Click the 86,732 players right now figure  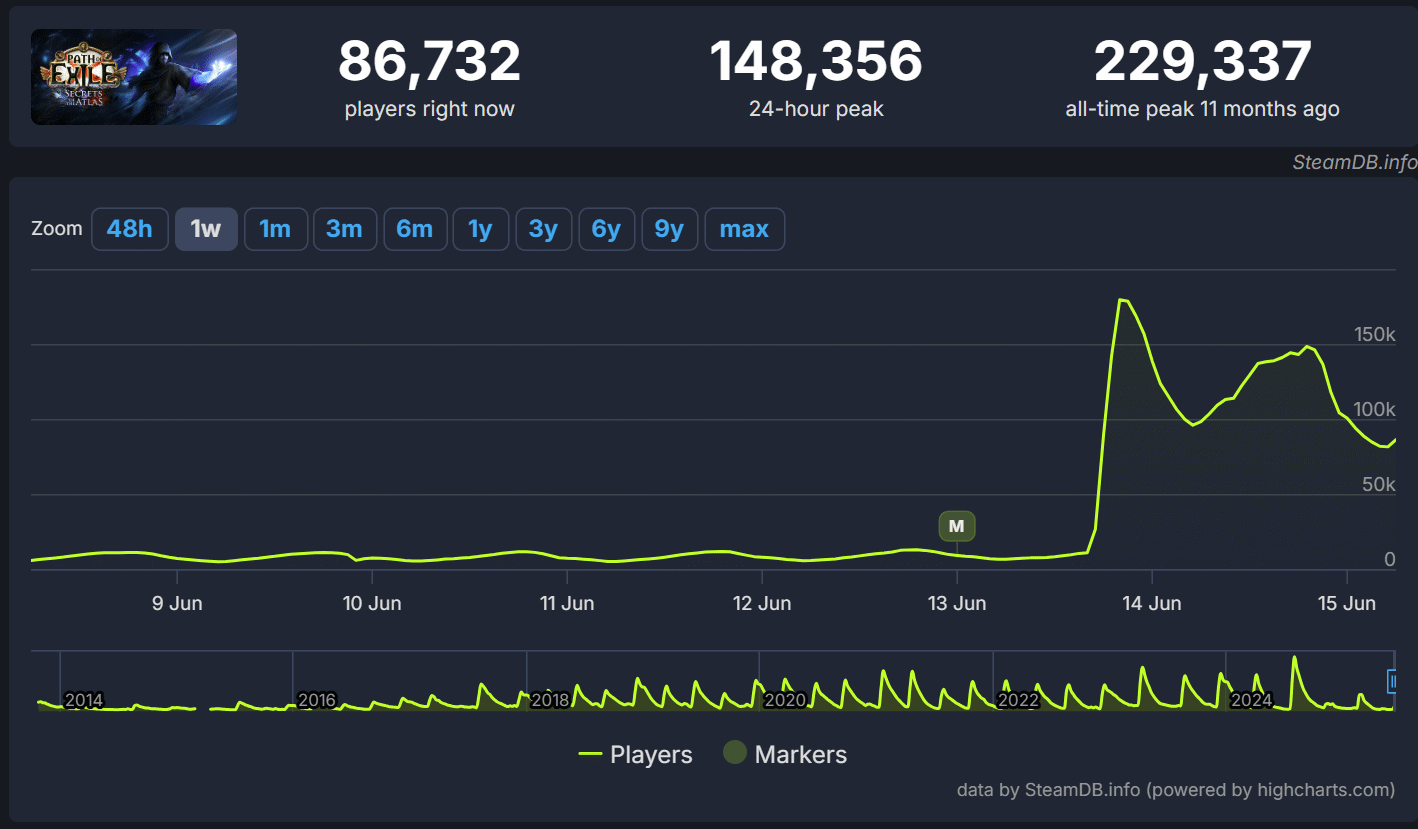(x=430, y=61)
